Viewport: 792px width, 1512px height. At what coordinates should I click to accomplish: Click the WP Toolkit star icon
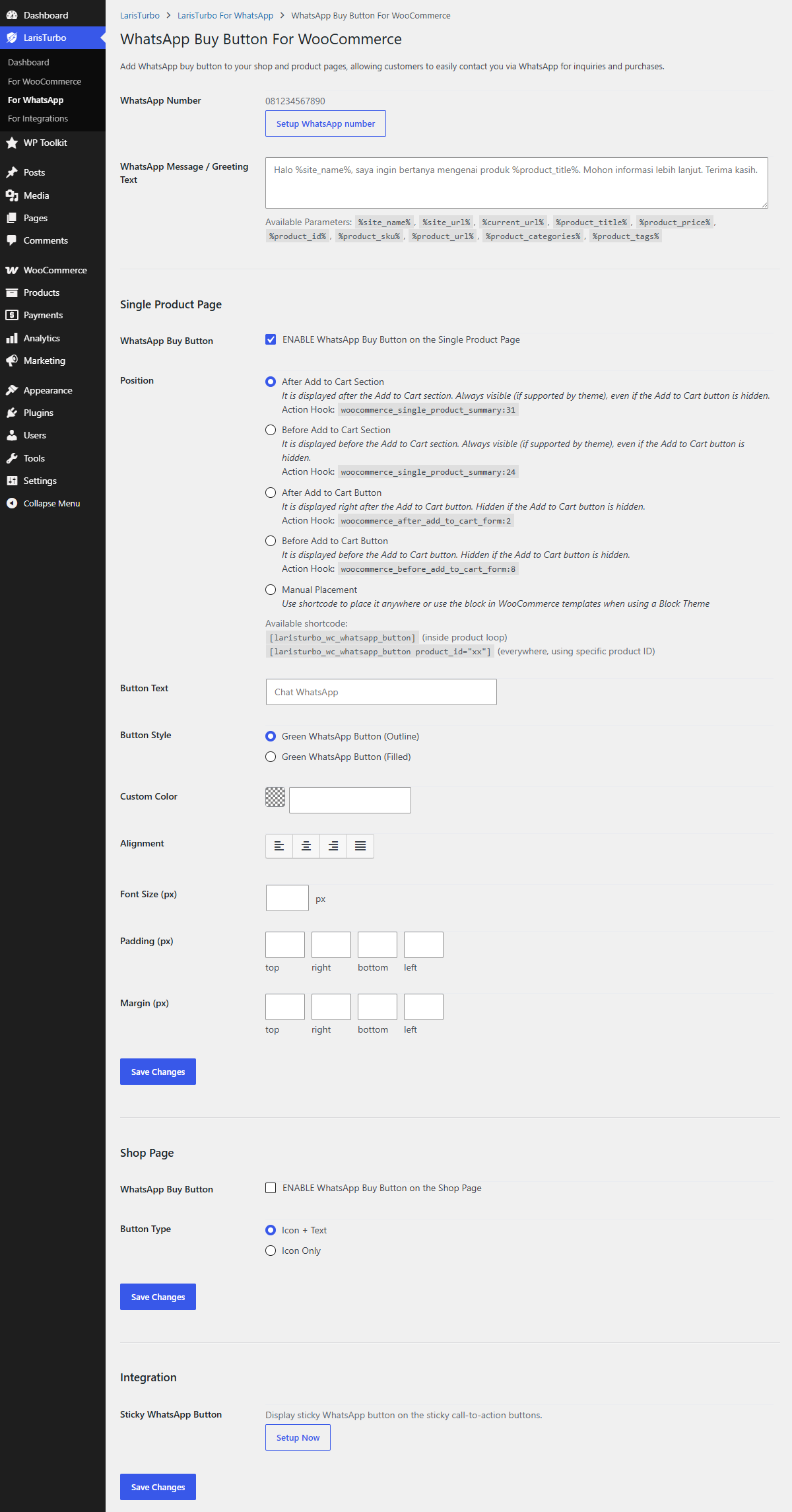coord(12,143)
